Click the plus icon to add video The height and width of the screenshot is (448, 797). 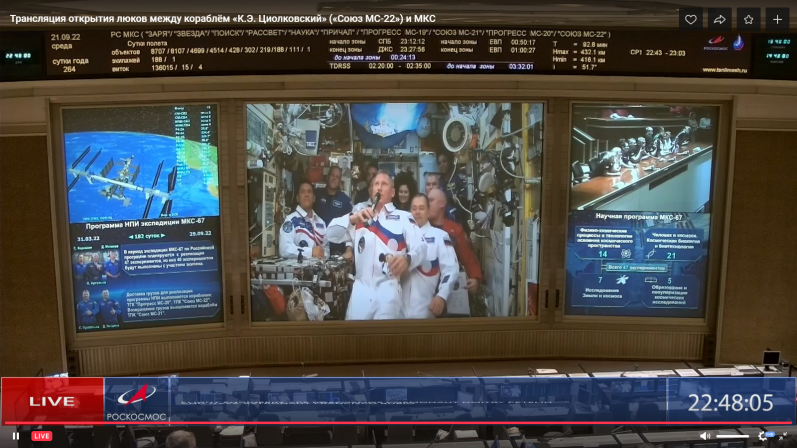click(x=777, y=19)
